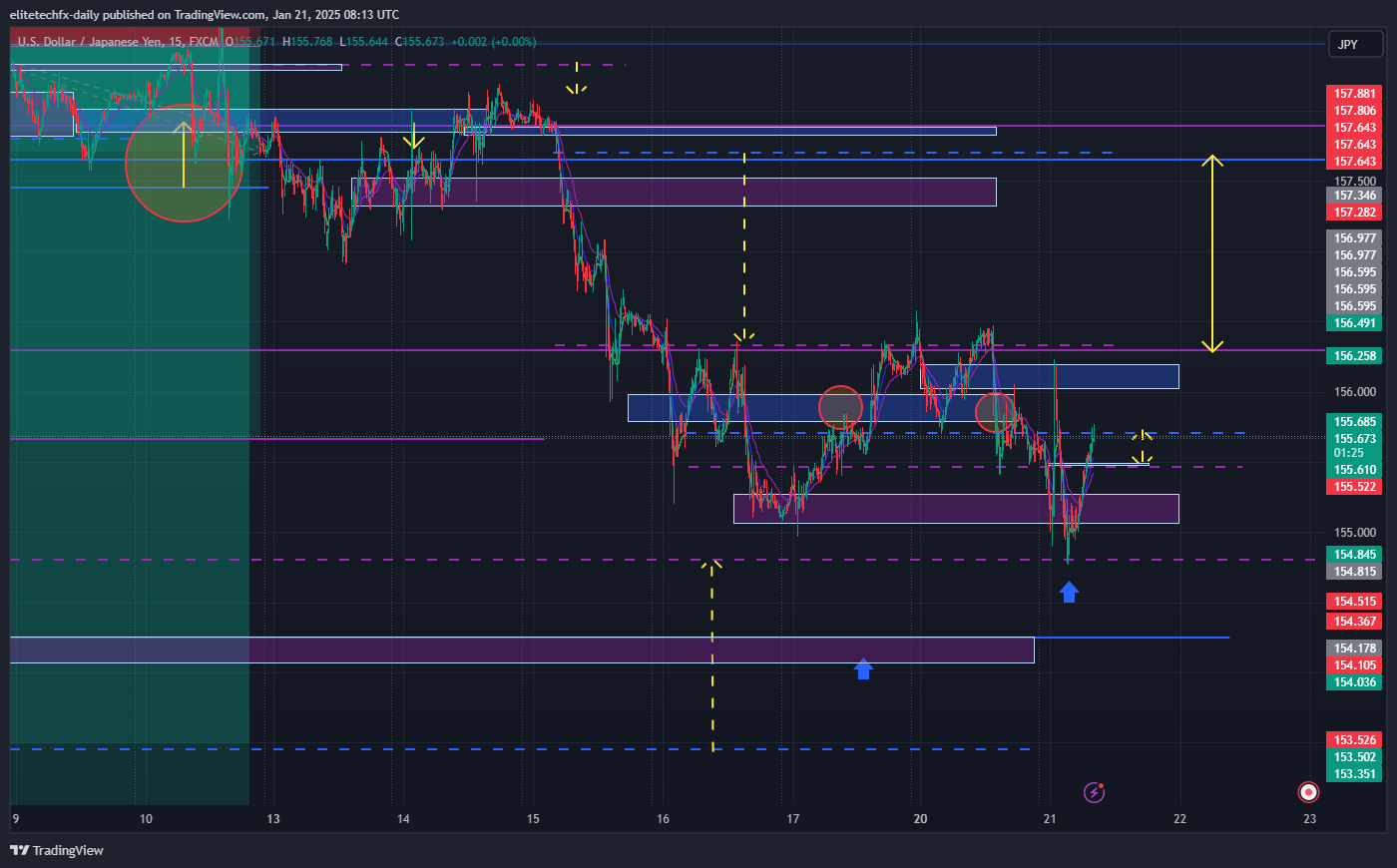
Task: Click the high value H155.768
Action: tap(307, 42)
